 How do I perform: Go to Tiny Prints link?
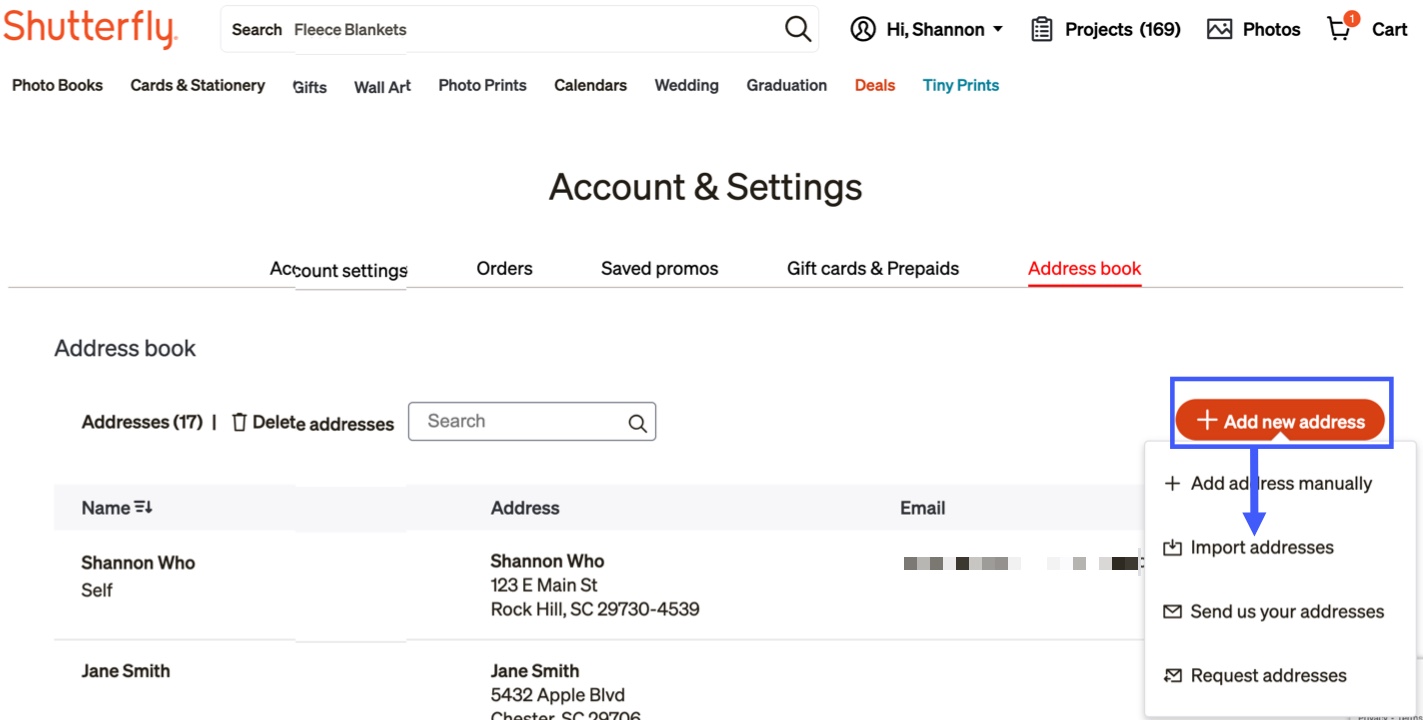(x=961, y=85)
